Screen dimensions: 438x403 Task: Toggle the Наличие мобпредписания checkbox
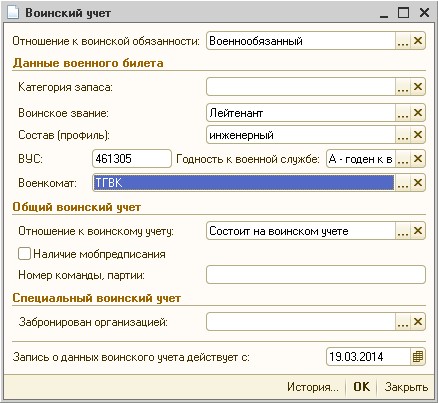coord(24,254)
